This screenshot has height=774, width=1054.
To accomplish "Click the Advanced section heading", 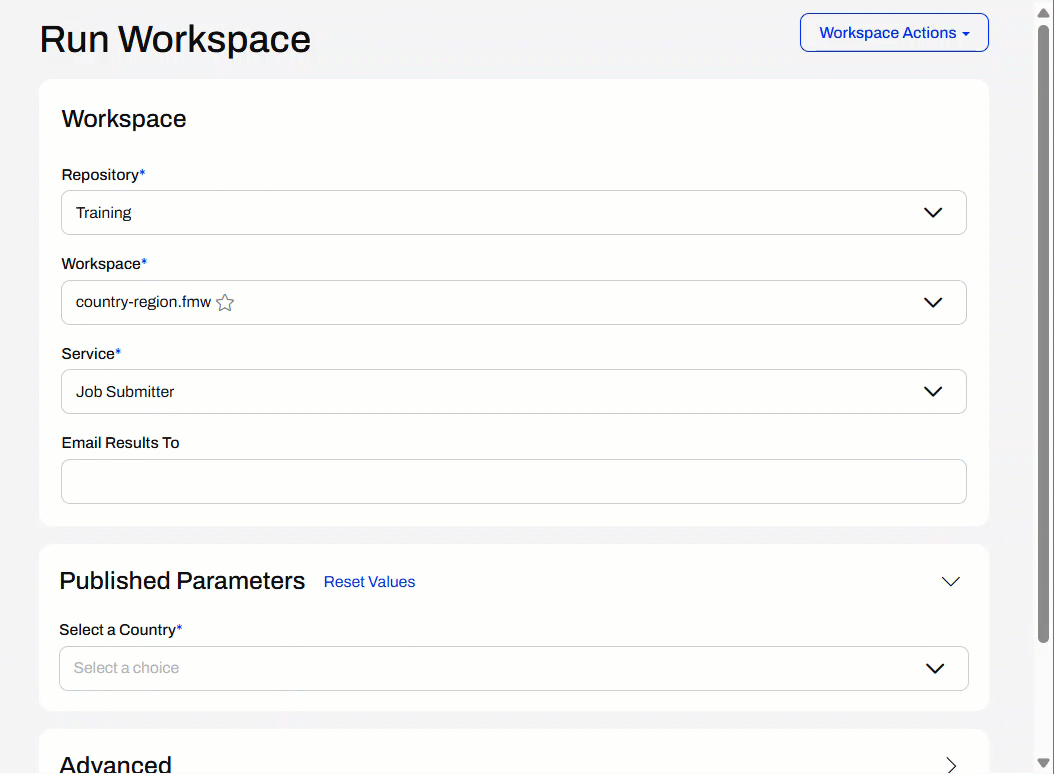I will 116,764.
